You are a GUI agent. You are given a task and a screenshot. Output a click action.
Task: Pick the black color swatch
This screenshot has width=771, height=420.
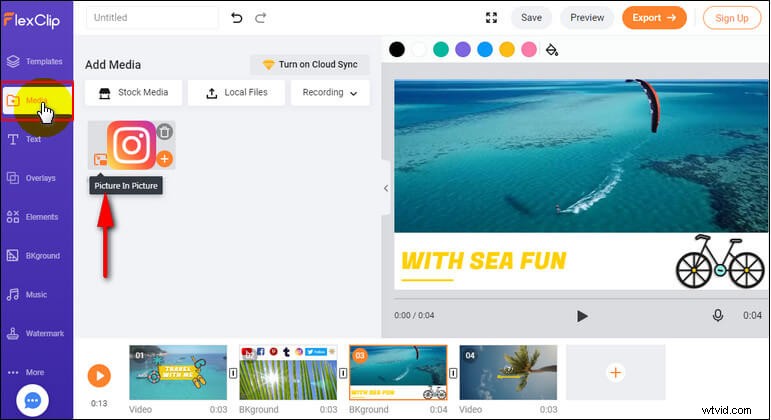tap(397, 49)
